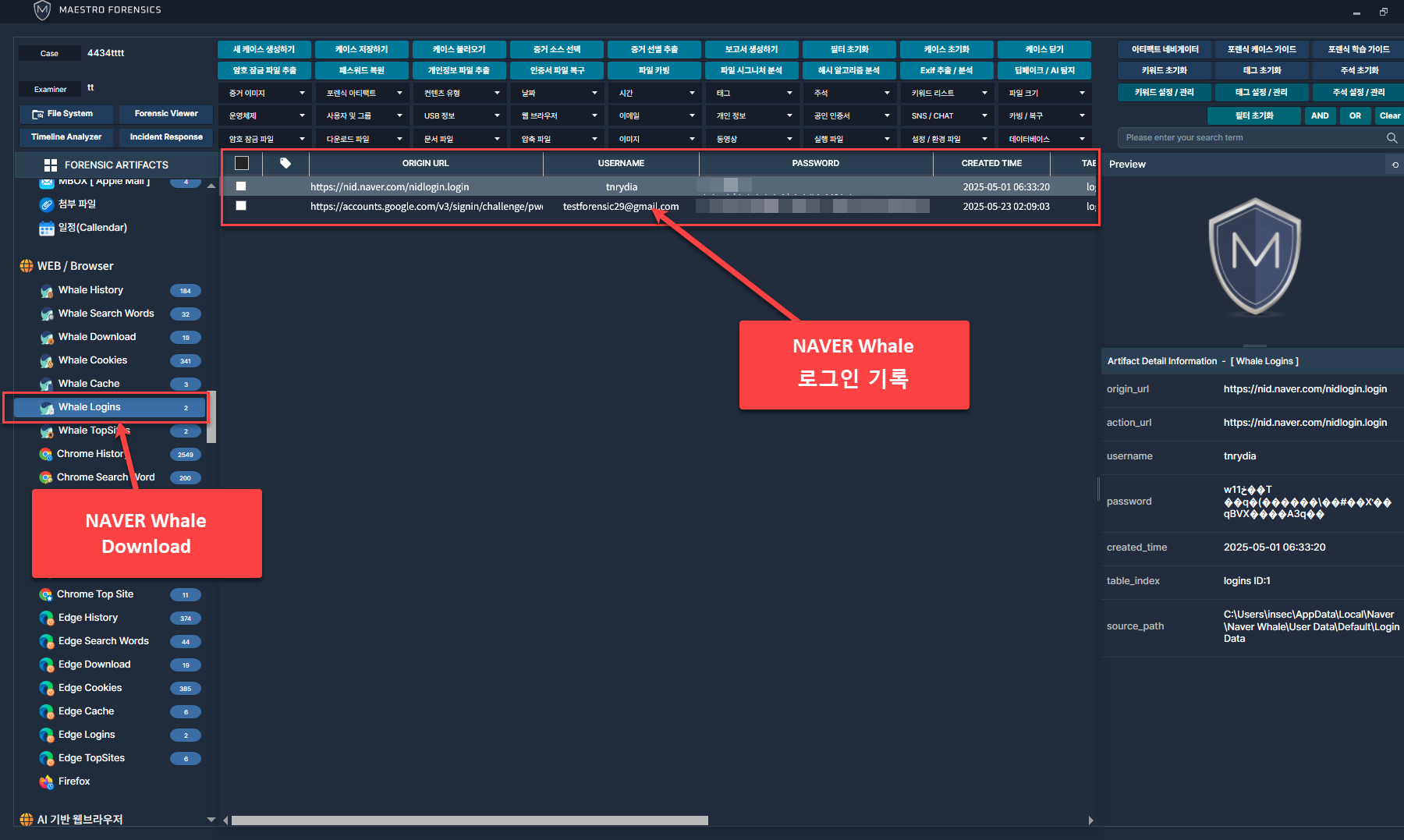Click the Preview panel refresh icon
Image resolution: width=1404 pixels, height=840 pixels.
[x=1395, y=165]
